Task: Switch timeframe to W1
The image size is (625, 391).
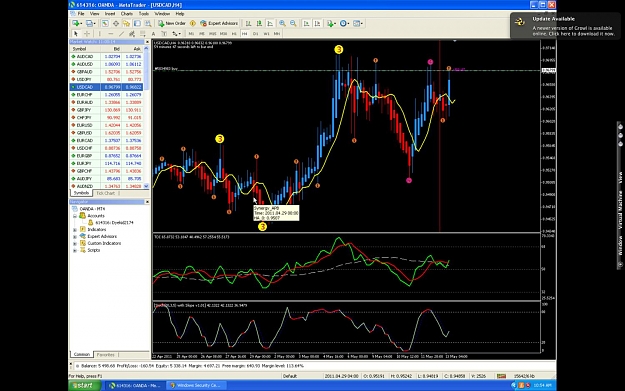Action: tap(266, 34)
